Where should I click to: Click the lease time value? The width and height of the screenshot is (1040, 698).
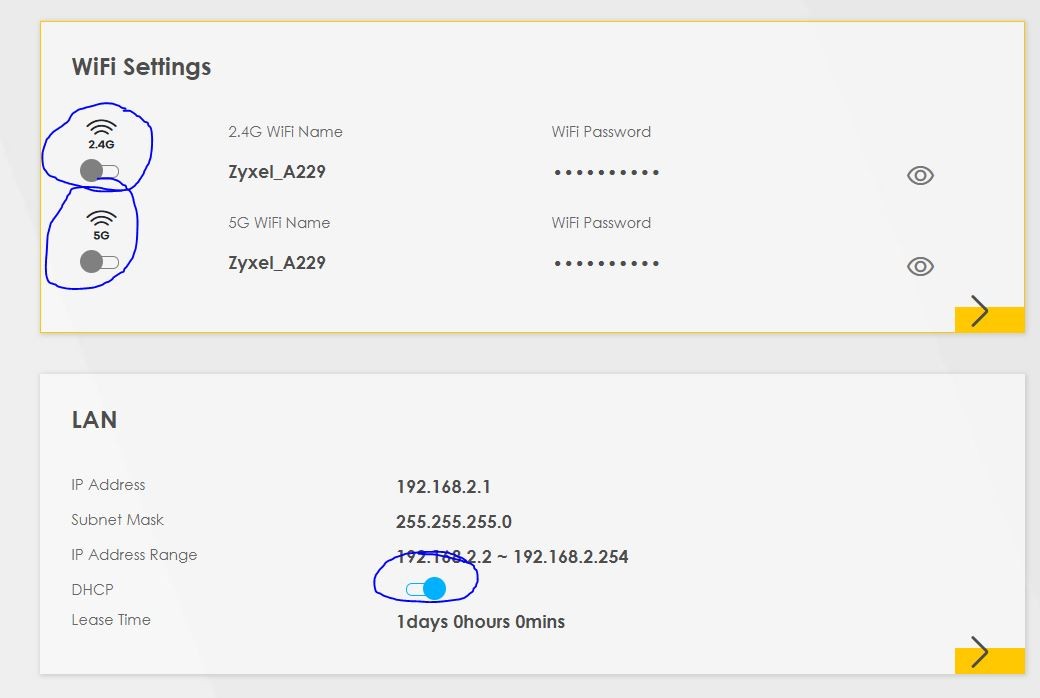[x=480, y=622]
